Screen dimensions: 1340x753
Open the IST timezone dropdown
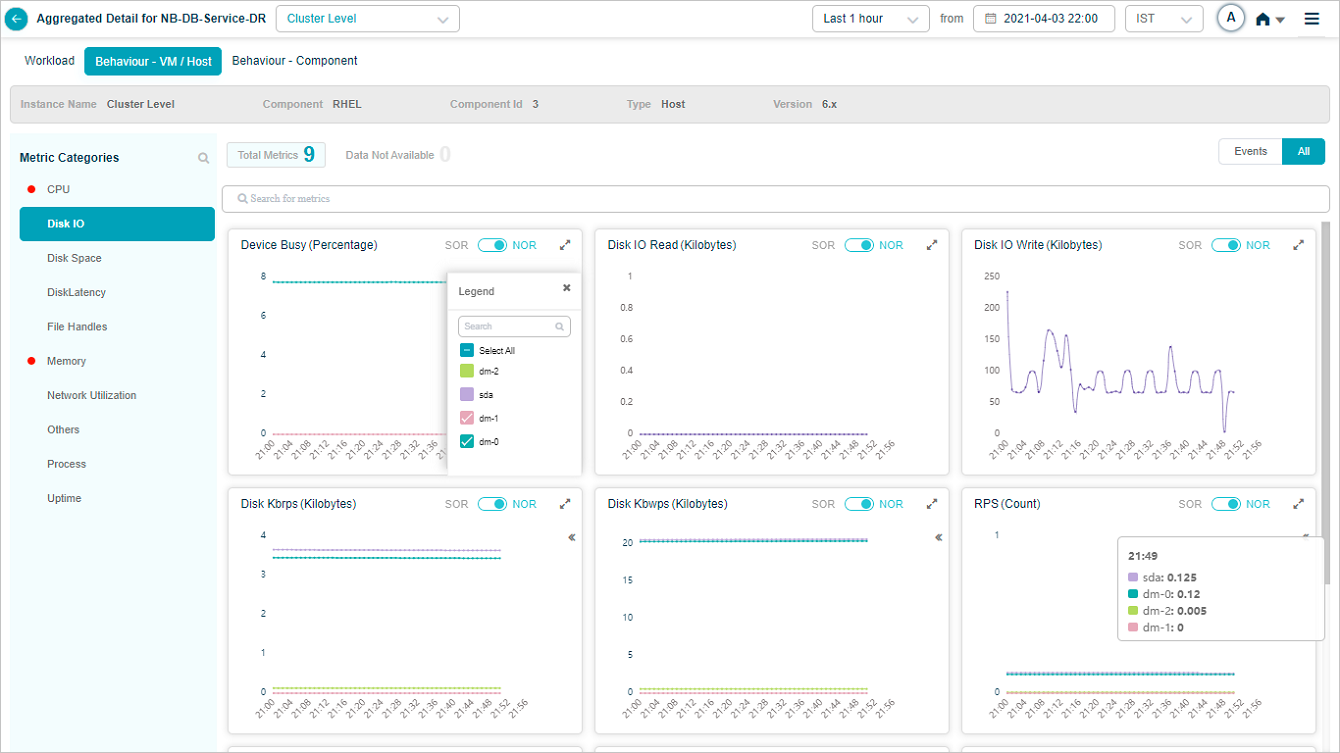[x=1163, y=19]
